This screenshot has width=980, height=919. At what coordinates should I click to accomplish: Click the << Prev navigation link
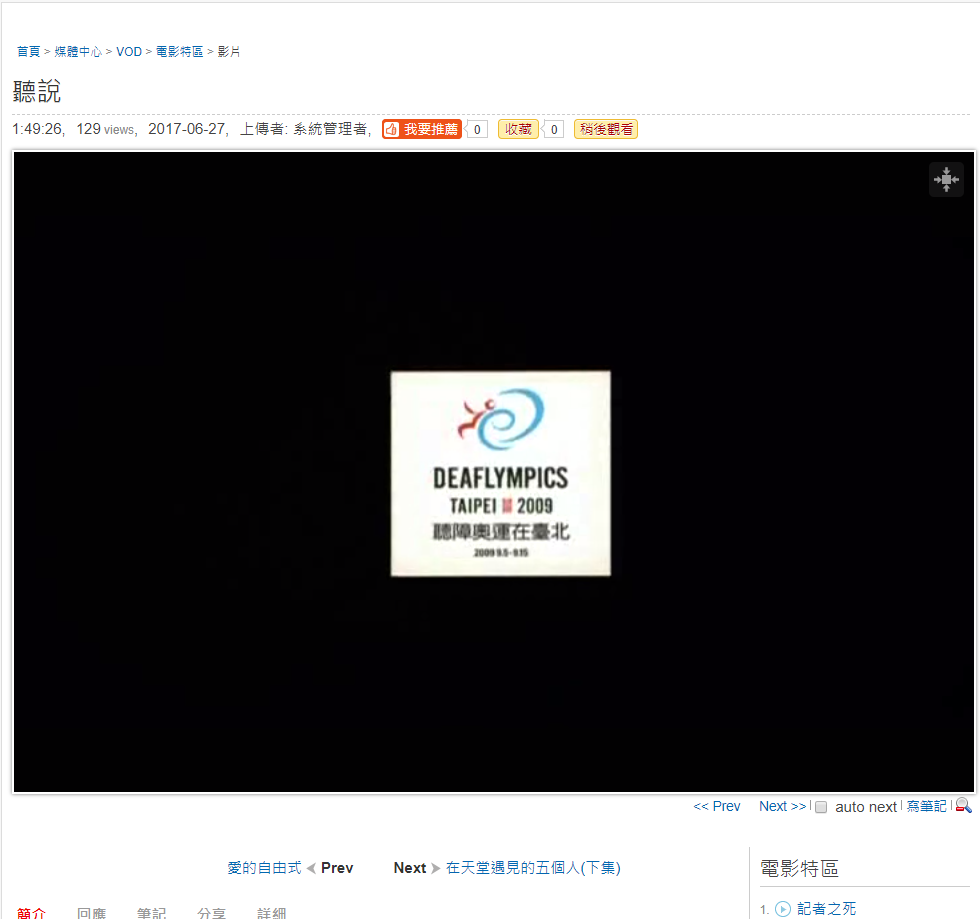[x=716, y=806]
